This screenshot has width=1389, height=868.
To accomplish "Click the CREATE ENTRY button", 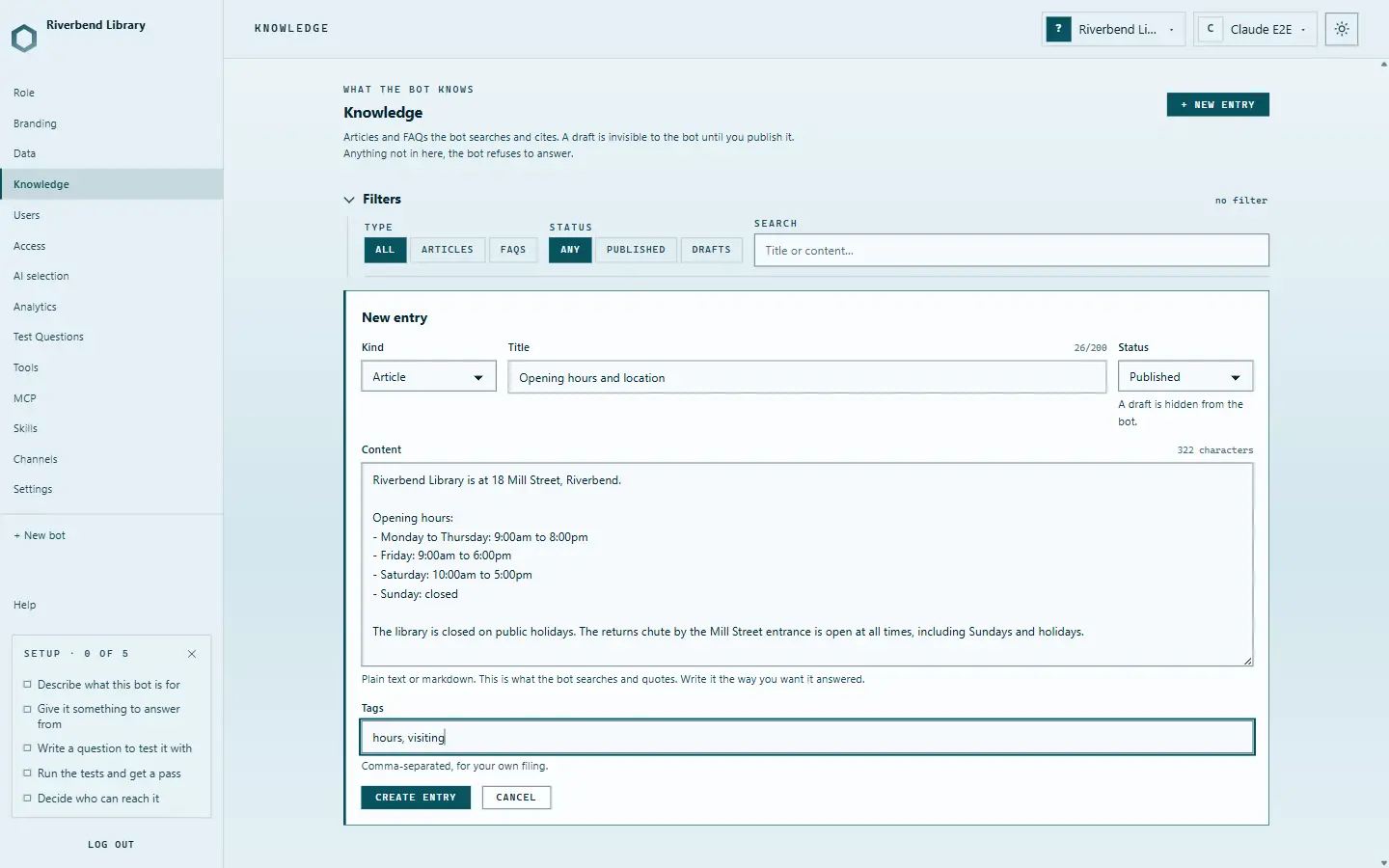I will click(x=416, y=798).
